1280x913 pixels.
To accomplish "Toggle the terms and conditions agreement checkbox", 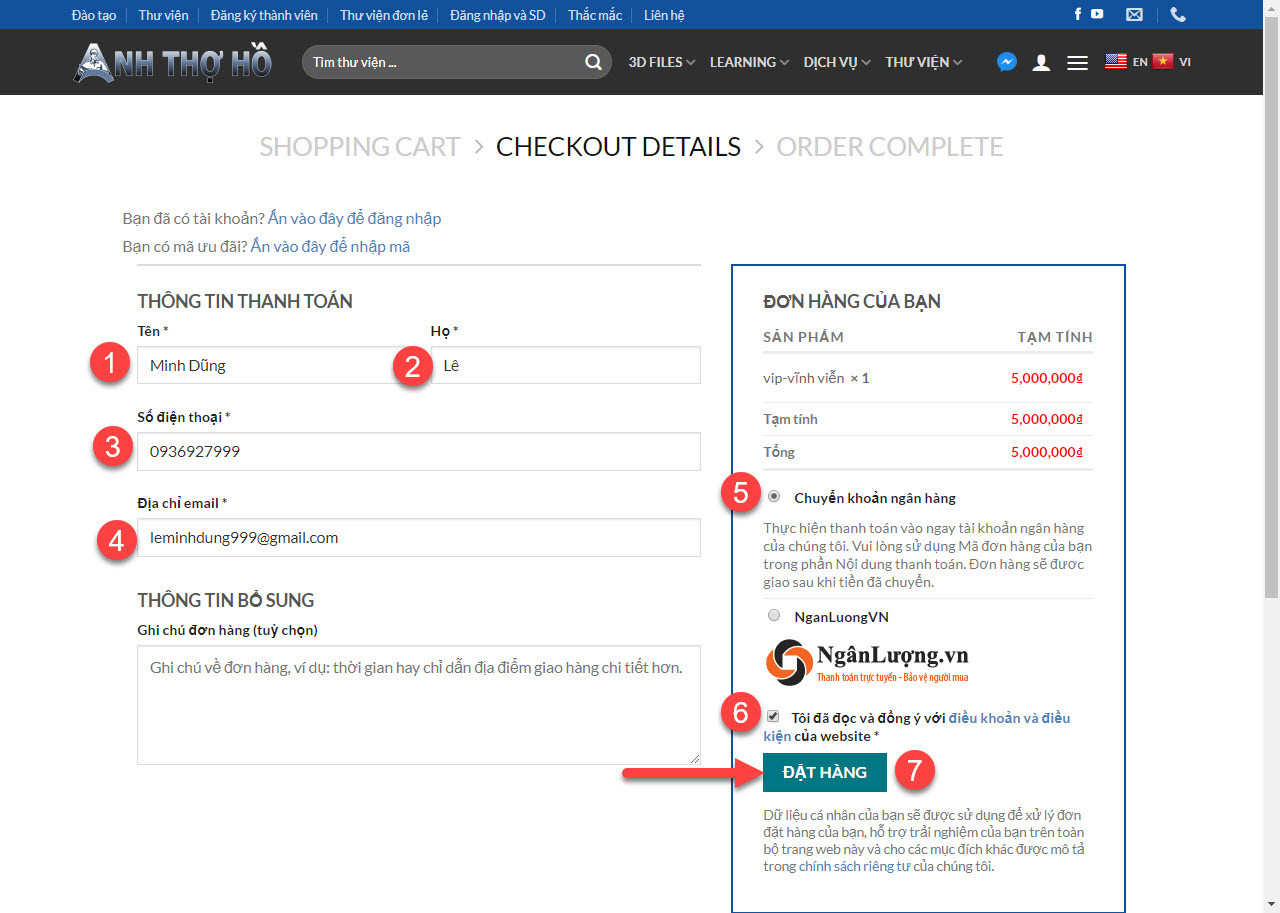I will coord(773,716).
